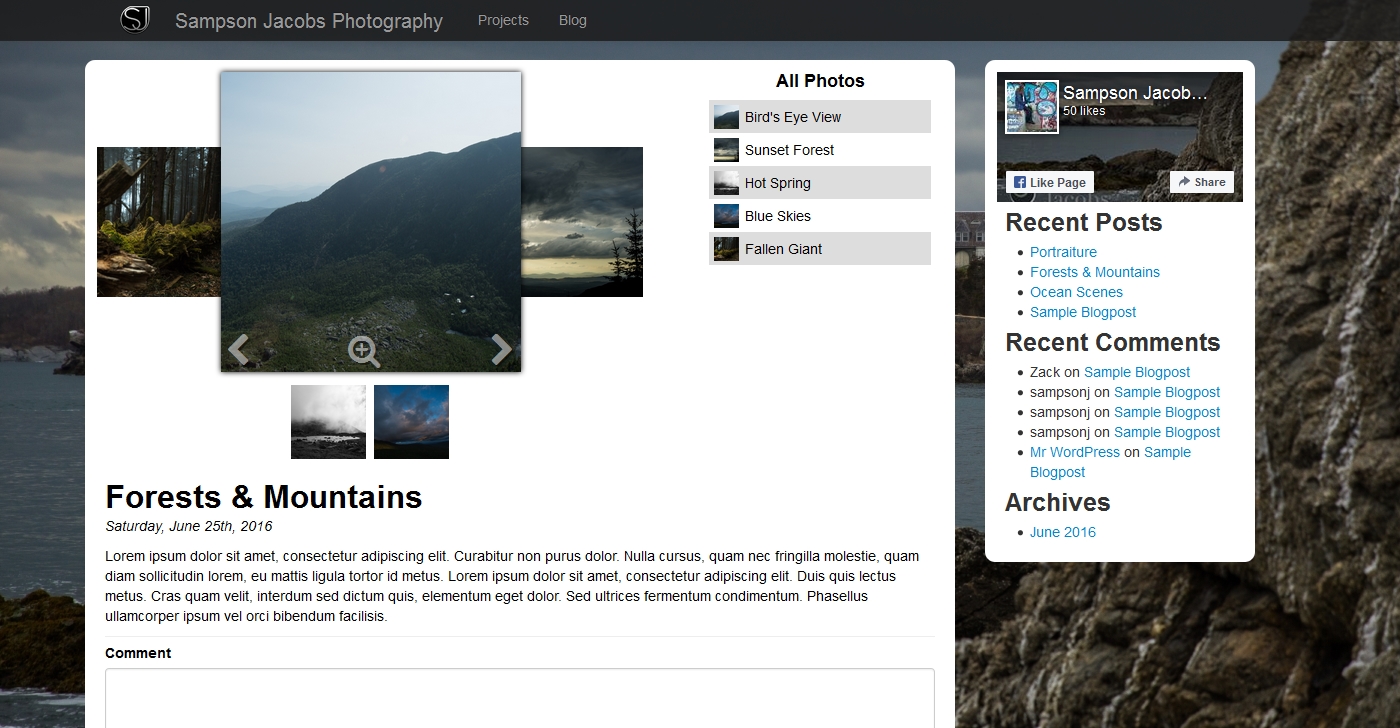
Task: Click into the Comment text area
Action: click(x=520, y=698)
